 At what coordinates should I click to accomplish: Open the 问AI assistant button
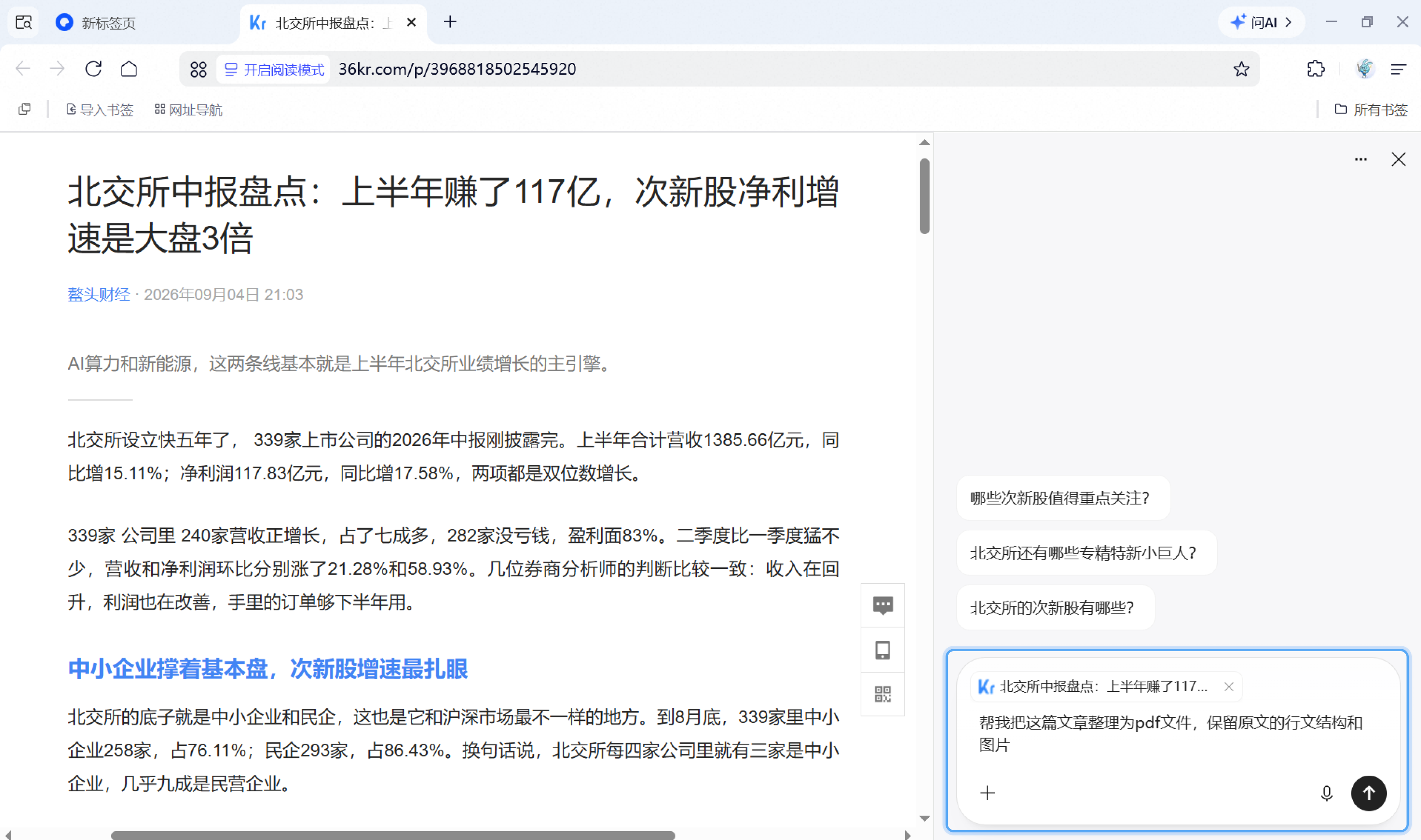pyautogui.click(x=1261, y=22)
